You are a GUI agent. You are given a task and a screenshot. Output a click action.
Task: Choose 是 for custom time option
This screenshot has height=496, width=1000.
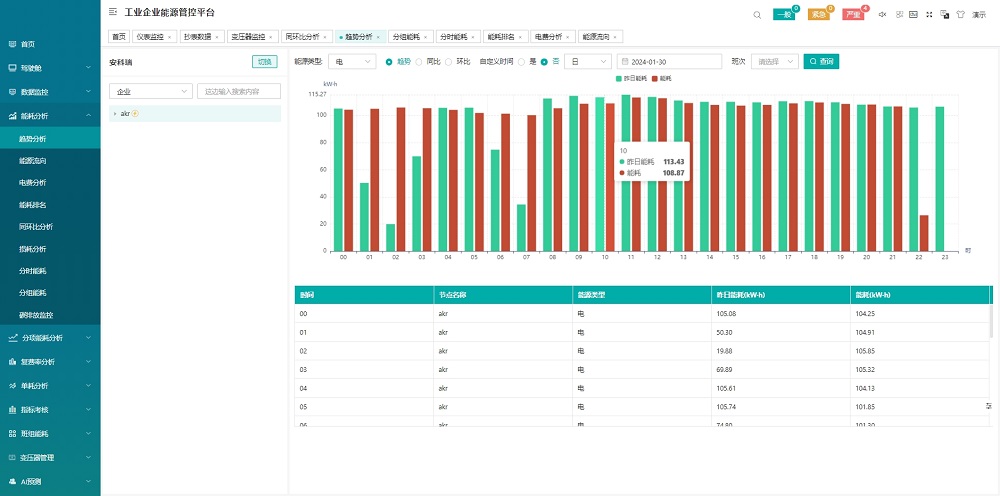click(521, 61)
